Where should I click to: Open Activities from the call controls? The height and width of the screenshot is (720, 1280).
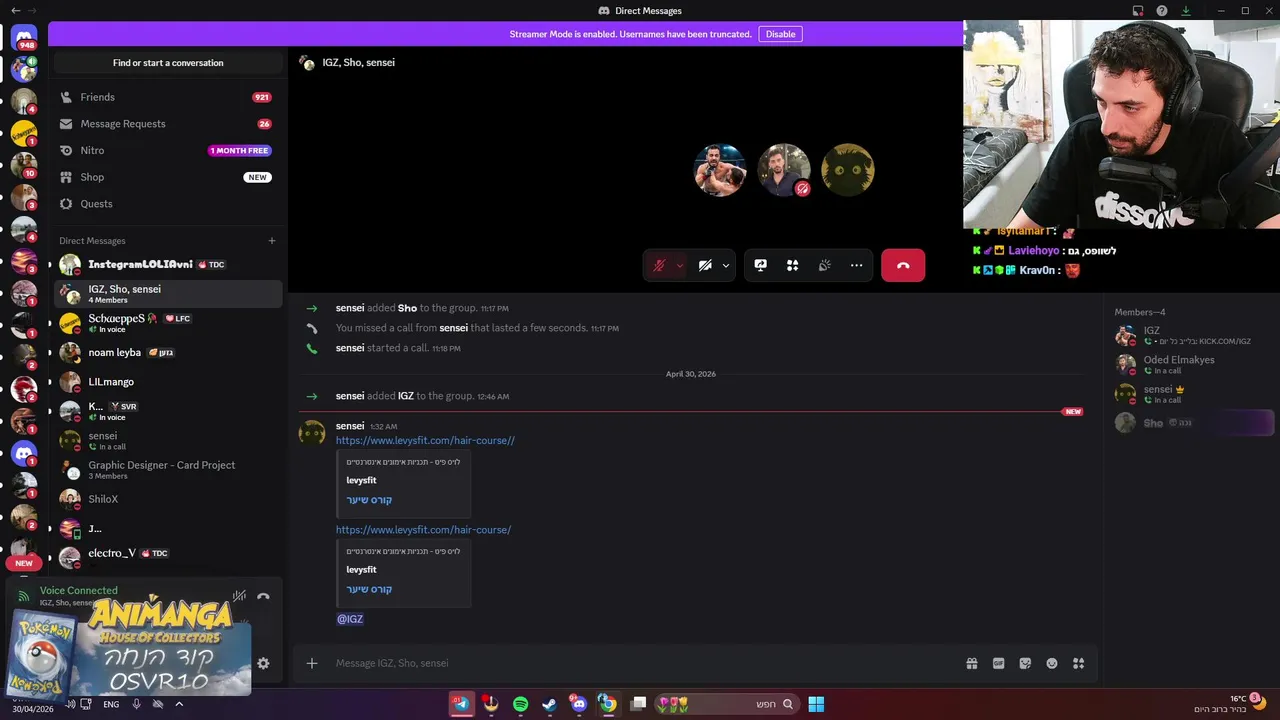pos(792,265)
